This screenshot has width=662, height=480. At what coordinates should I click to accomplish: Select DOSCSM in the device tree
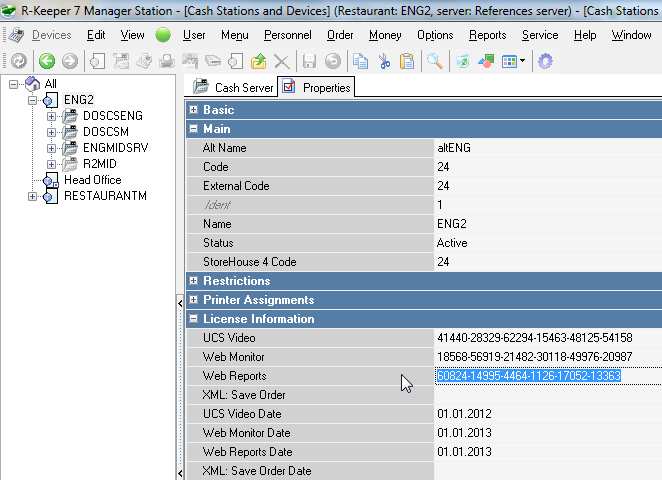106,132
